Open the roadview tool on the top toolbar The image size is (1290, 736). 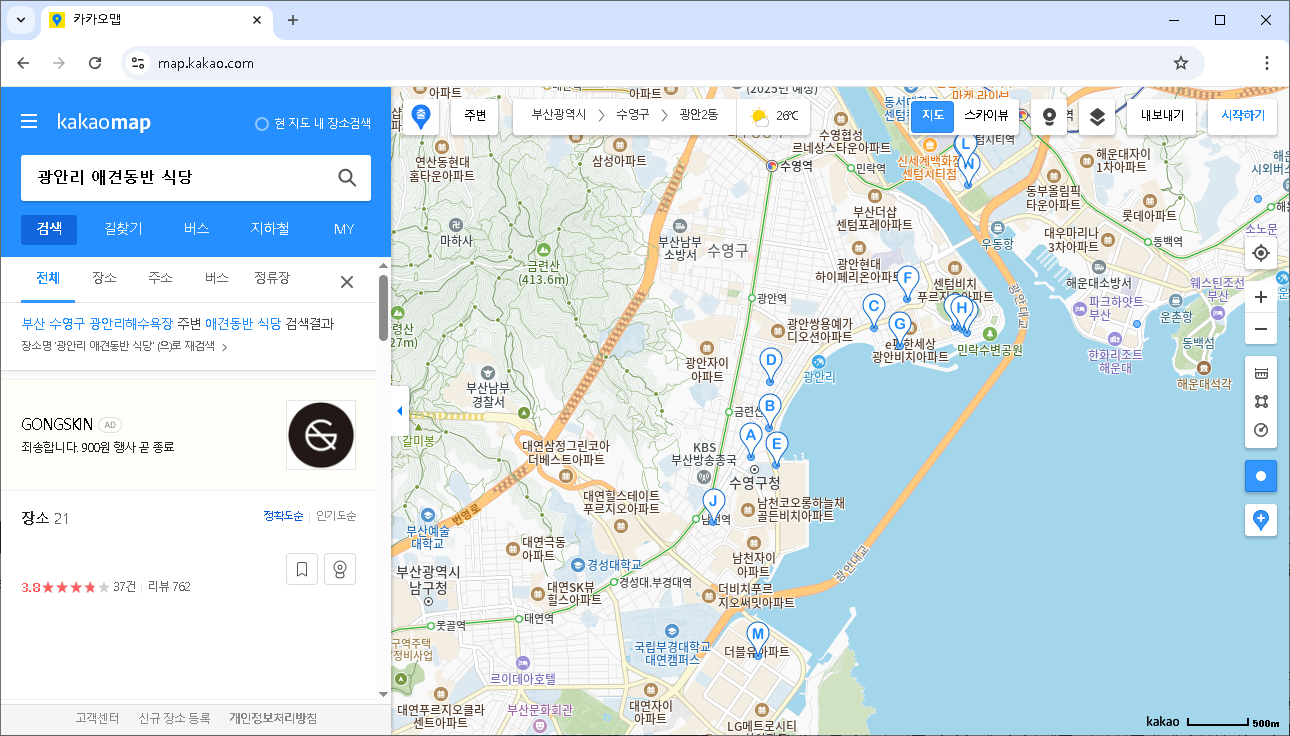pyautogui.click(x=1048, y=116)
